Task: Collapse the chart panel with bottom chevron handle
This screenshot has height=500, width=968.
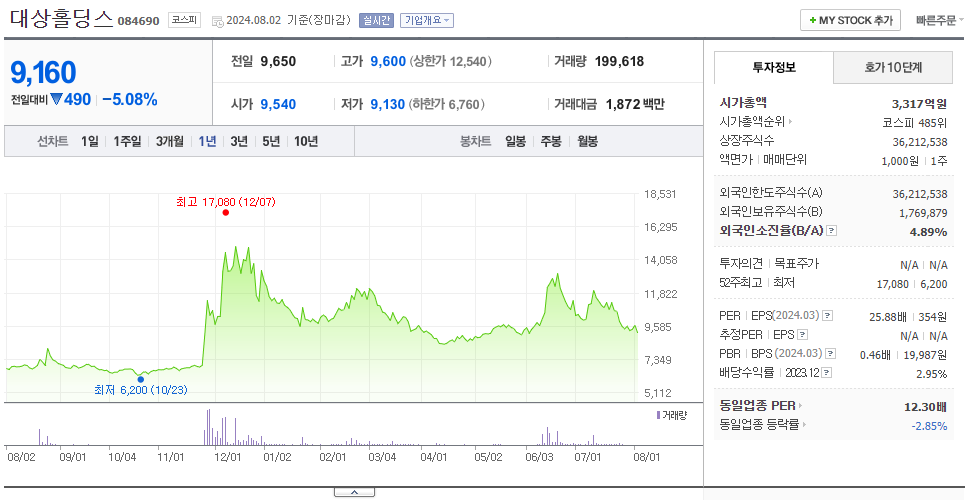Action: 354,492
